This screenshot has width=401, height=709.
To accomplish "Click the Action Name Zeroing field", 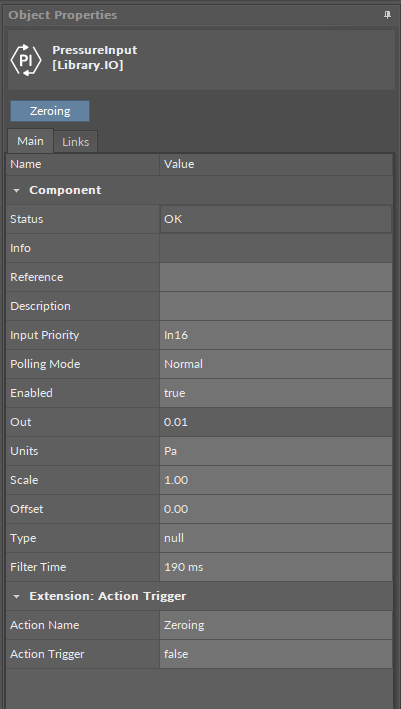I will (x=276, y=625).
